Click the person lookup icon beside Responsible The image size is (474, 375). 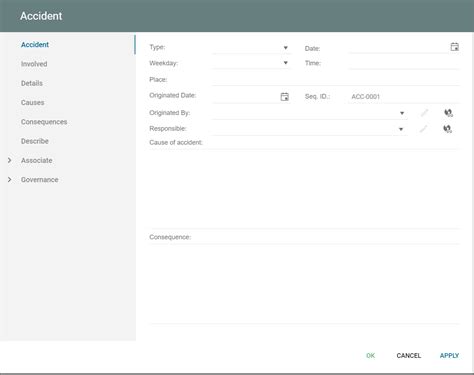(x=448, y=129)
